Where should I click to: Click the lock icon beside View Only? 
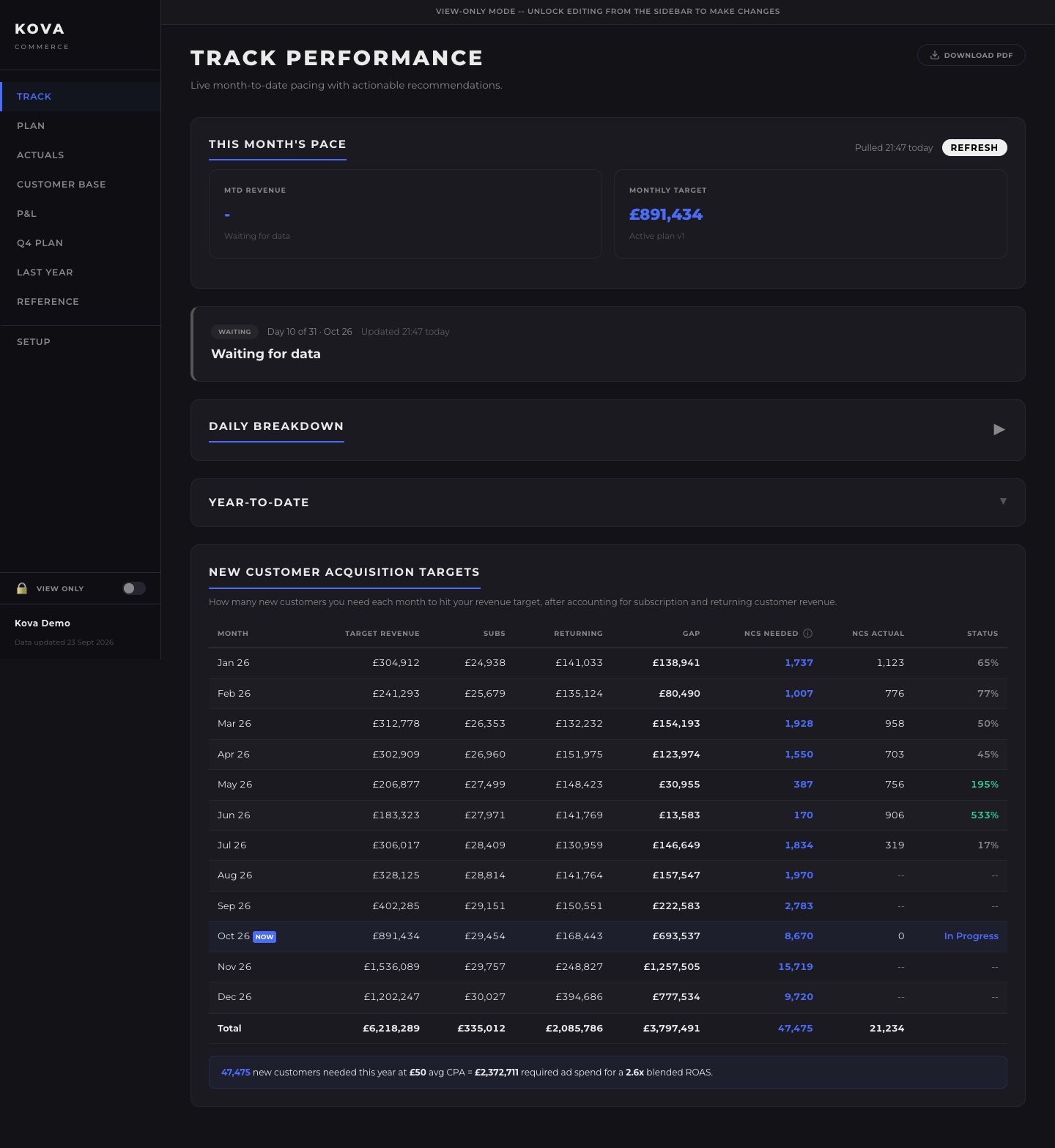point(22,588)
